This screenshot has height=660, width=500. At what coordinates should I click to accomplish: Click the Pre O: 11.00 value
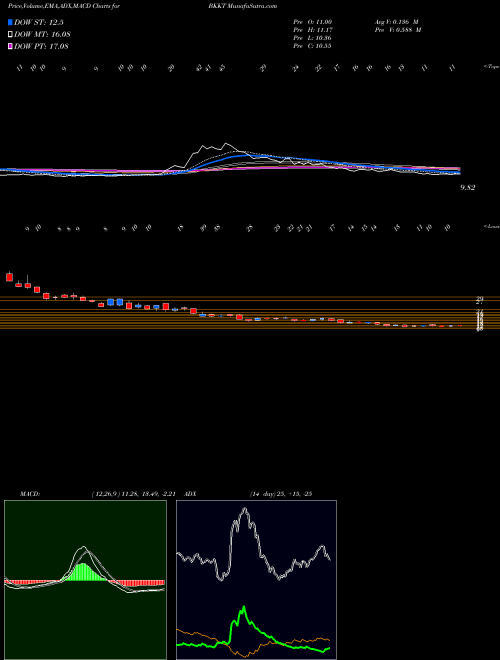tap(314, 22)
